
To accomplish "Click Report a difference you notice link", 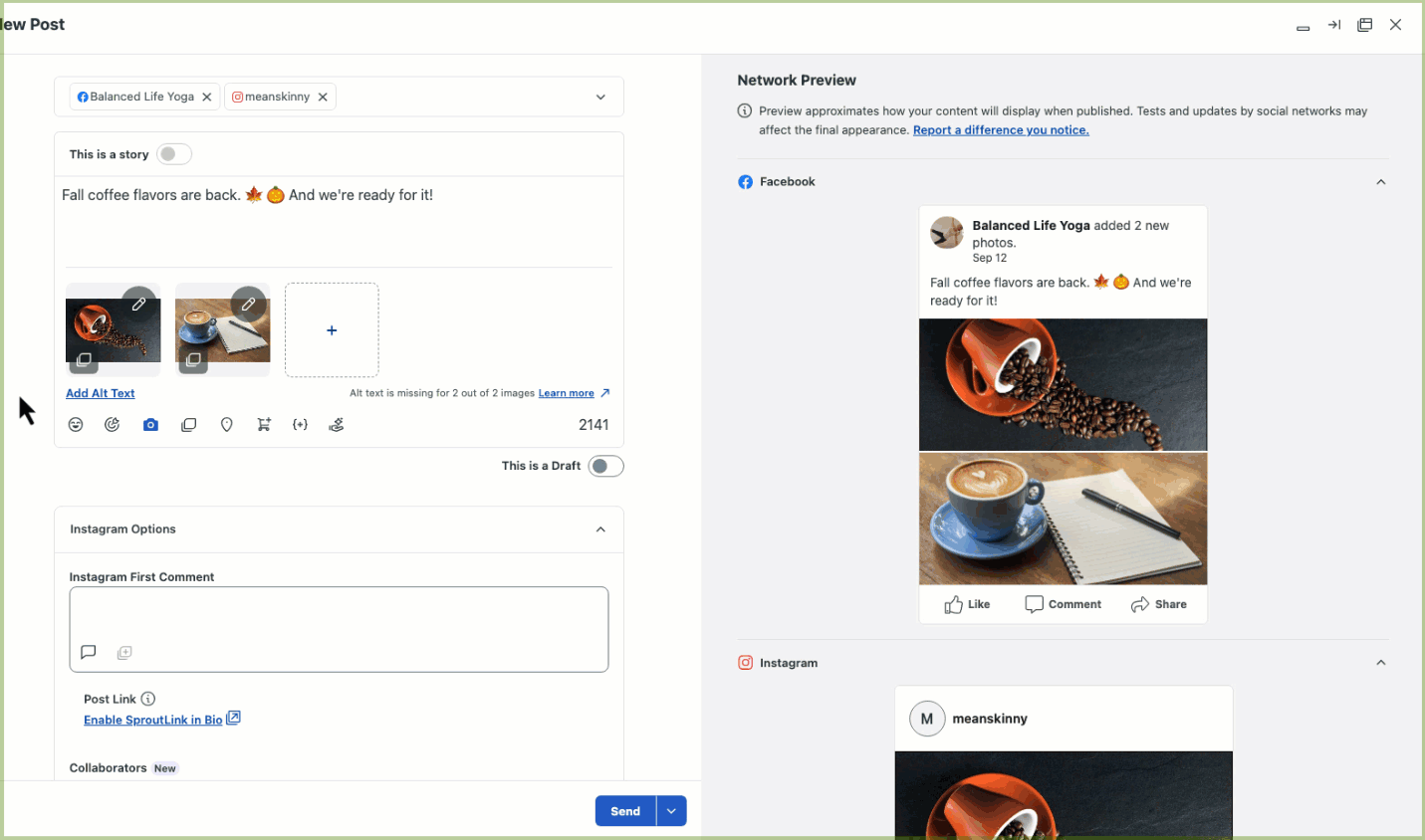I will pos(1001,130).
